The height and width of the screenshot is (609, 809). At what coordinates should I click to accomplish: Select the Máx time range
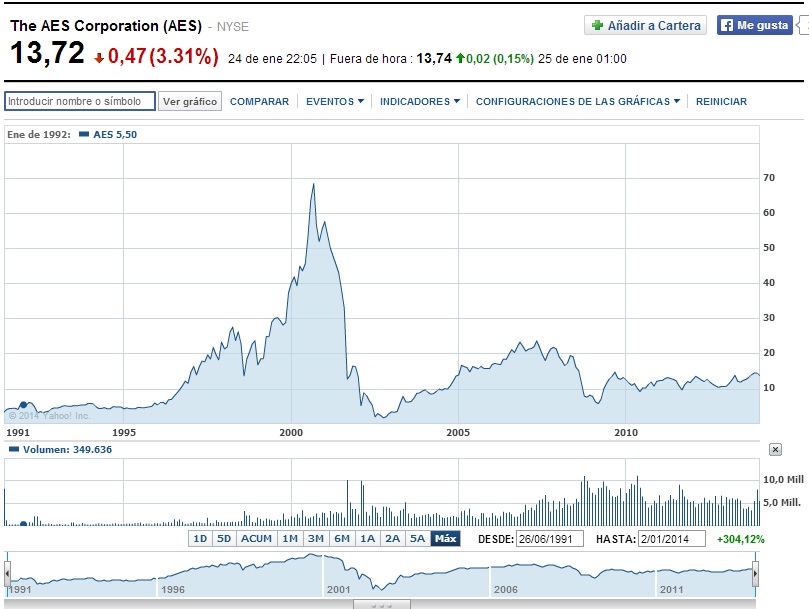[x=445, y=539]
